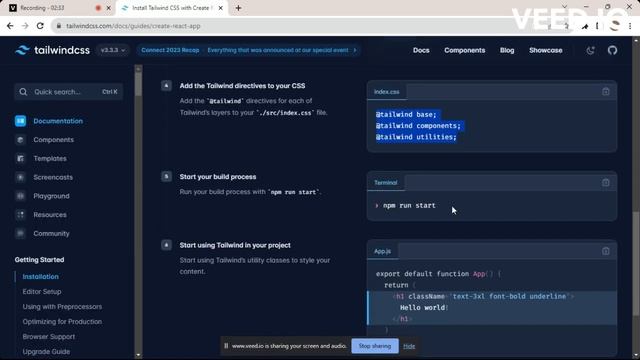This screenshot has height=360, width=640.
Task: Click 'Start using Tailwind in your project' heading
Action: pos(235,245)
